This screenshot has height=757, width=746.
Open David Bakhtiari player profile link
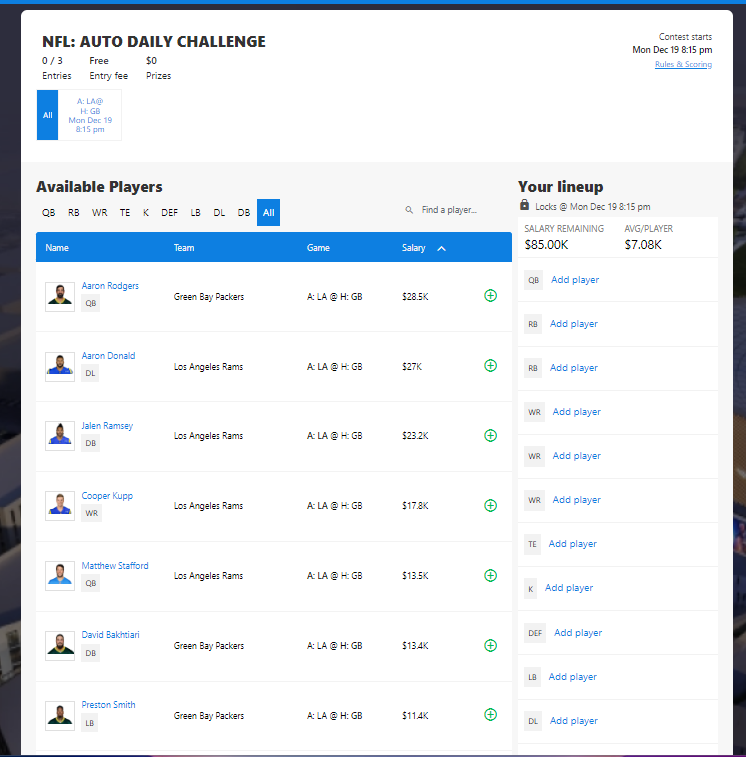pos(110,635)
